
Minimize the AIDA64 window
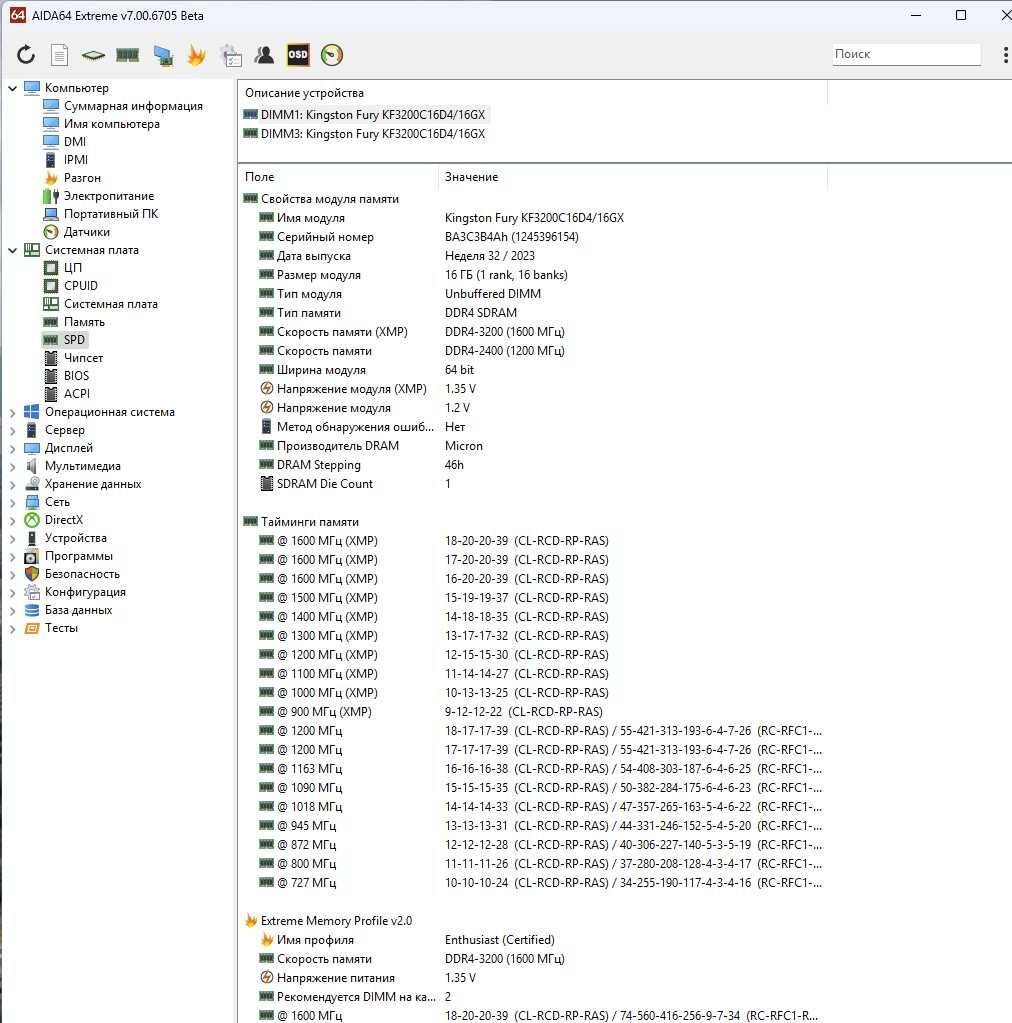[x=916, y=15]
